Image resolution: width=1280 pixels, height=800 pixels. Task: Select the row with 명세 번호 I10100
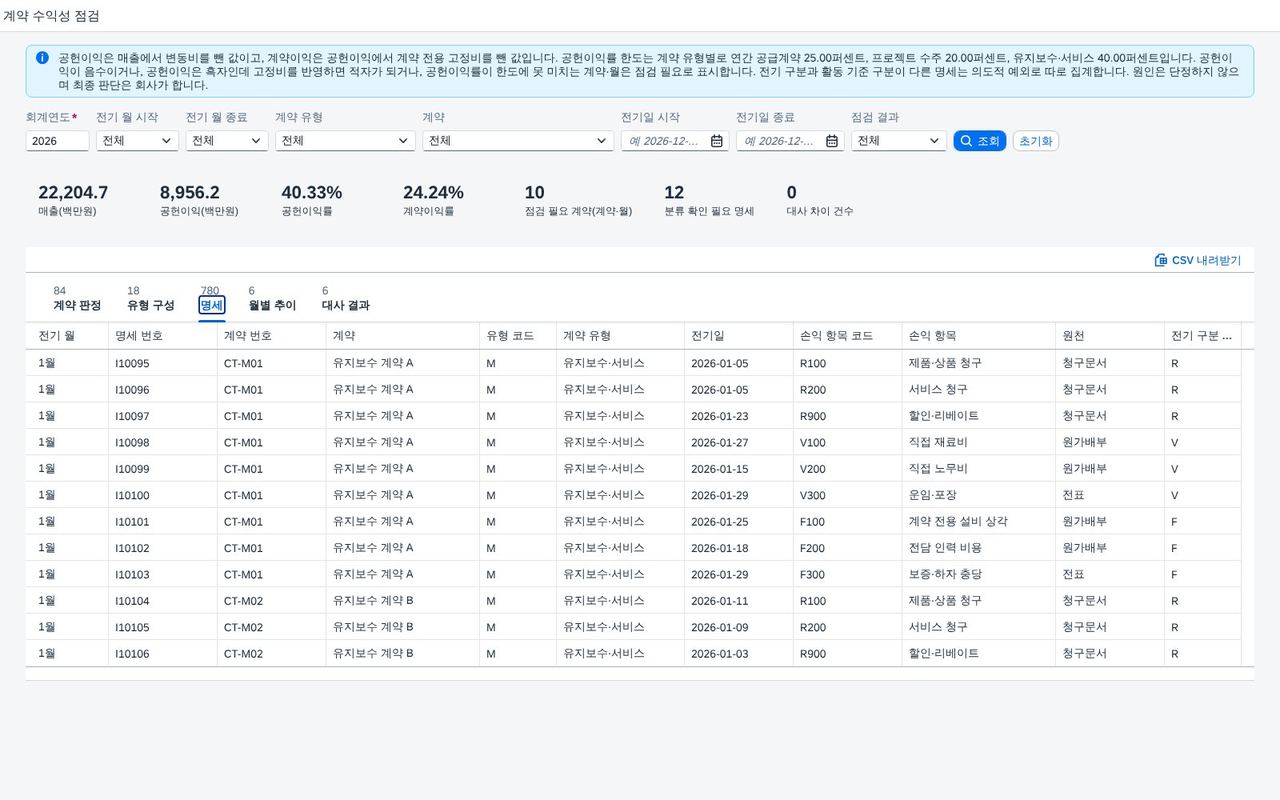633,495
